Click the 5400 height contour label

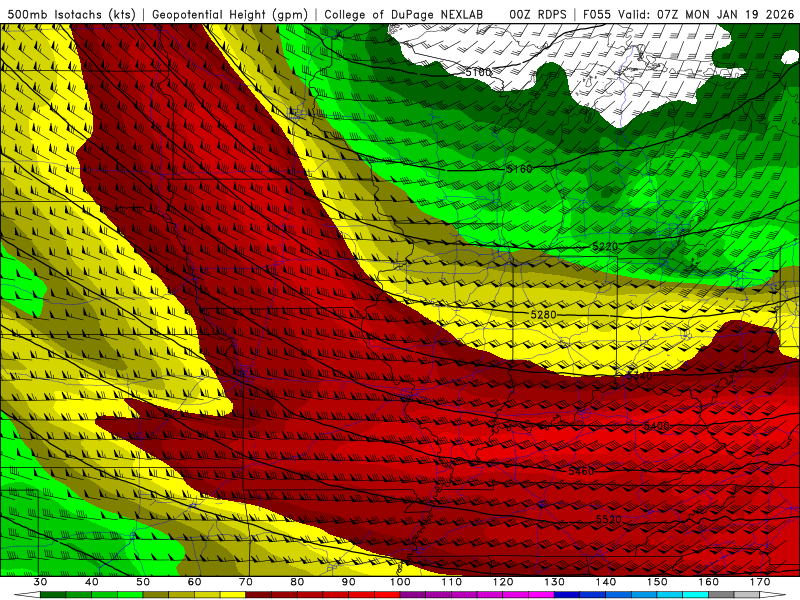pyautogui.click(x=657, y=426)
